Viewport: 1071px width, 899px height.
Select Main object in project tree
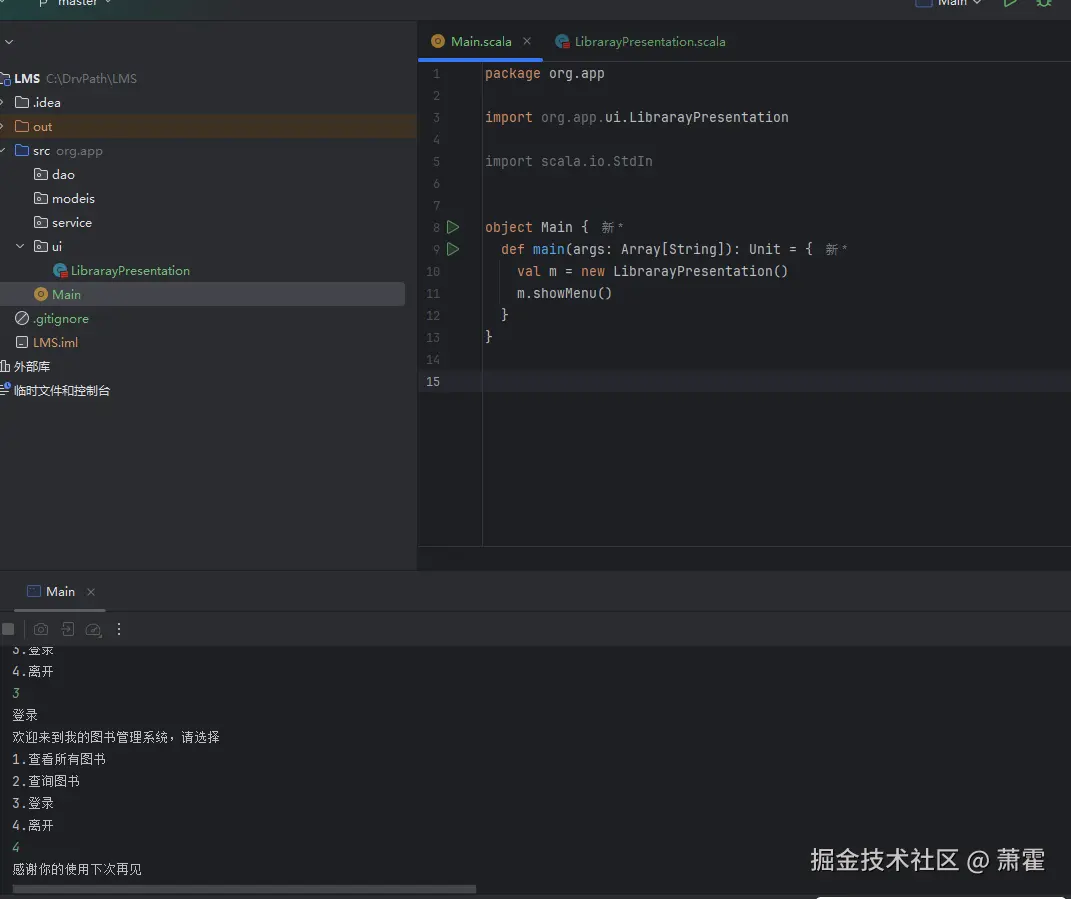point(66,294)
